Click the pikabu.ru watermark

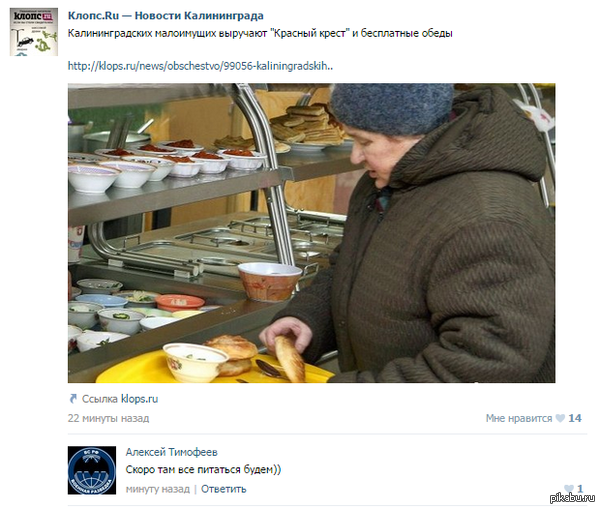click(572, 498)
